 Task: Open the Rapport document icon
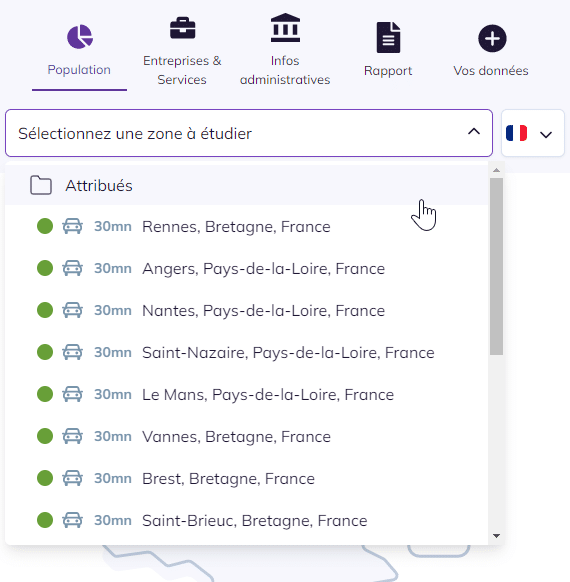[x=388, y=37]
